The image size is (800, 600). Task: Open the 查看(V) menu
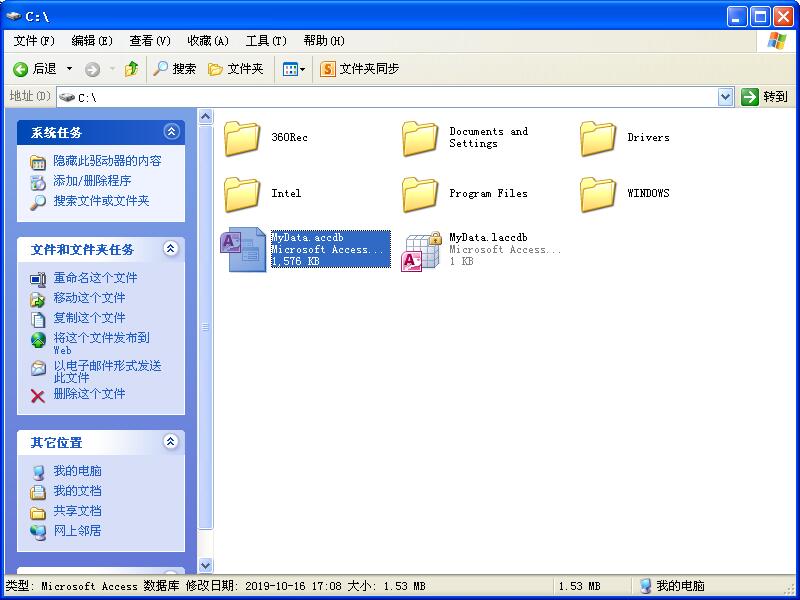[x=150, y=41]
